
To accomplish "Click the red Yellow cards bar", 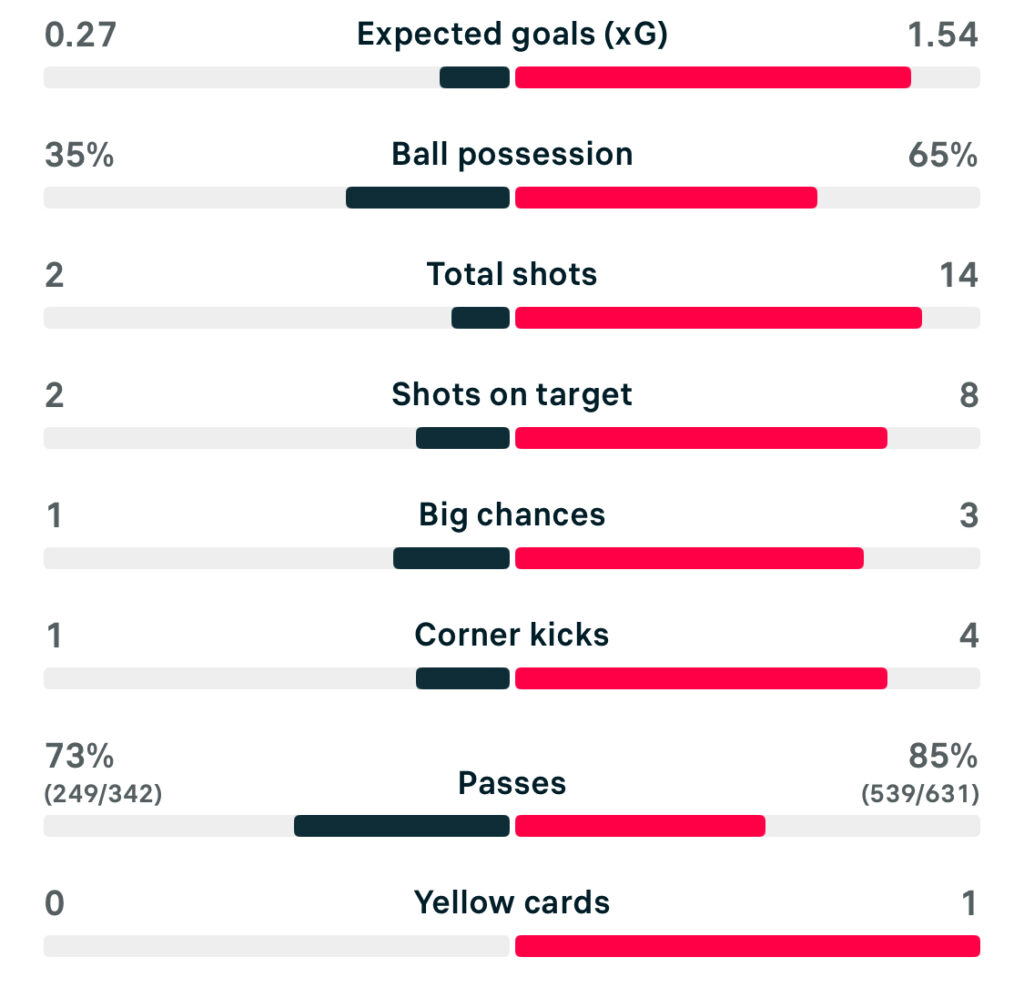I will 747,946.
